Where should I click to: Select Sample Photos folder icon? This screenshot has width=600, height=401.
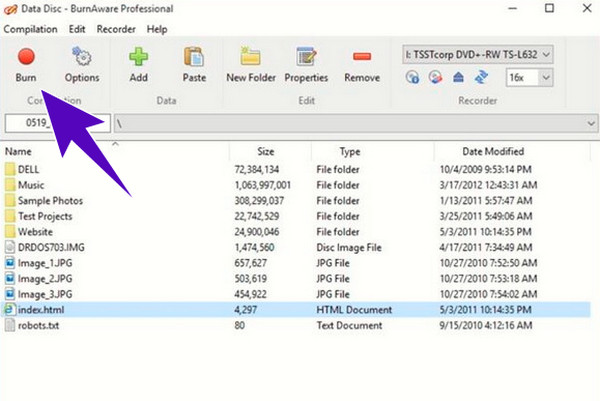click(x=10, y=200)
